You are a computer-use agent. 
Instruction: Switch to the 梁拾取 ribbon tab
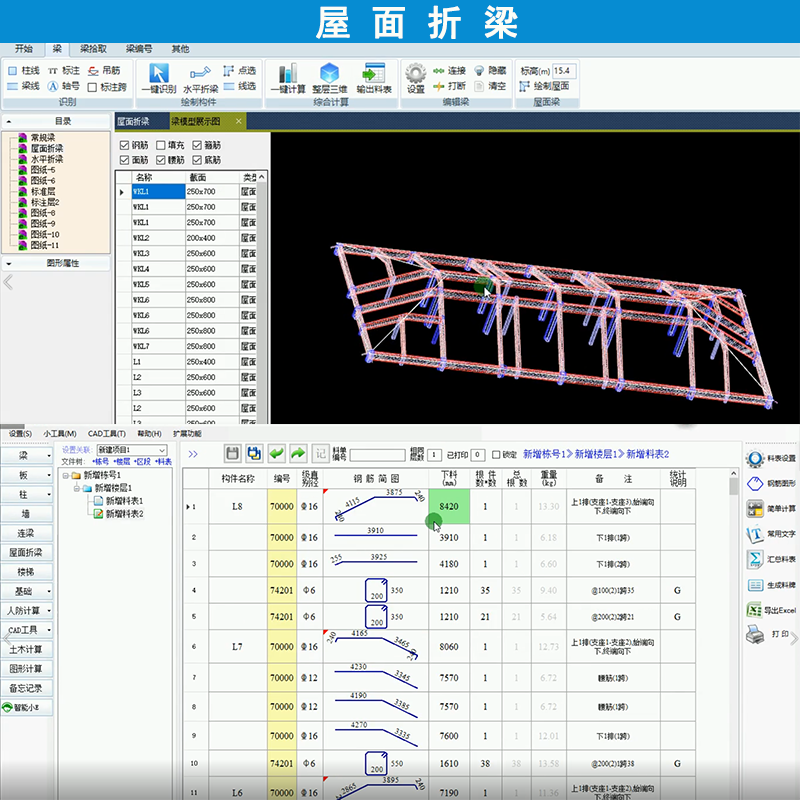point(93,49)
